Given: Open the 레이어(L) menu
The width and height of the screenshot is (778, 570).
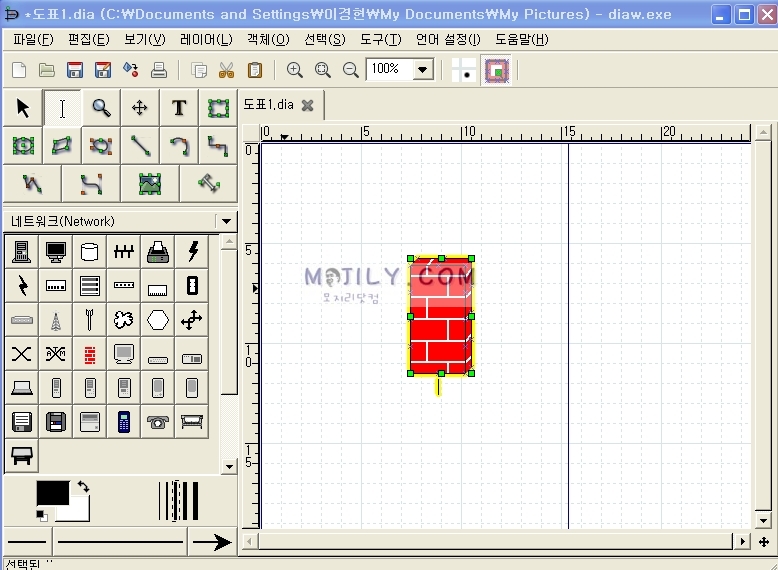Looking at the screenshot, I should click(x=206, y=40).
